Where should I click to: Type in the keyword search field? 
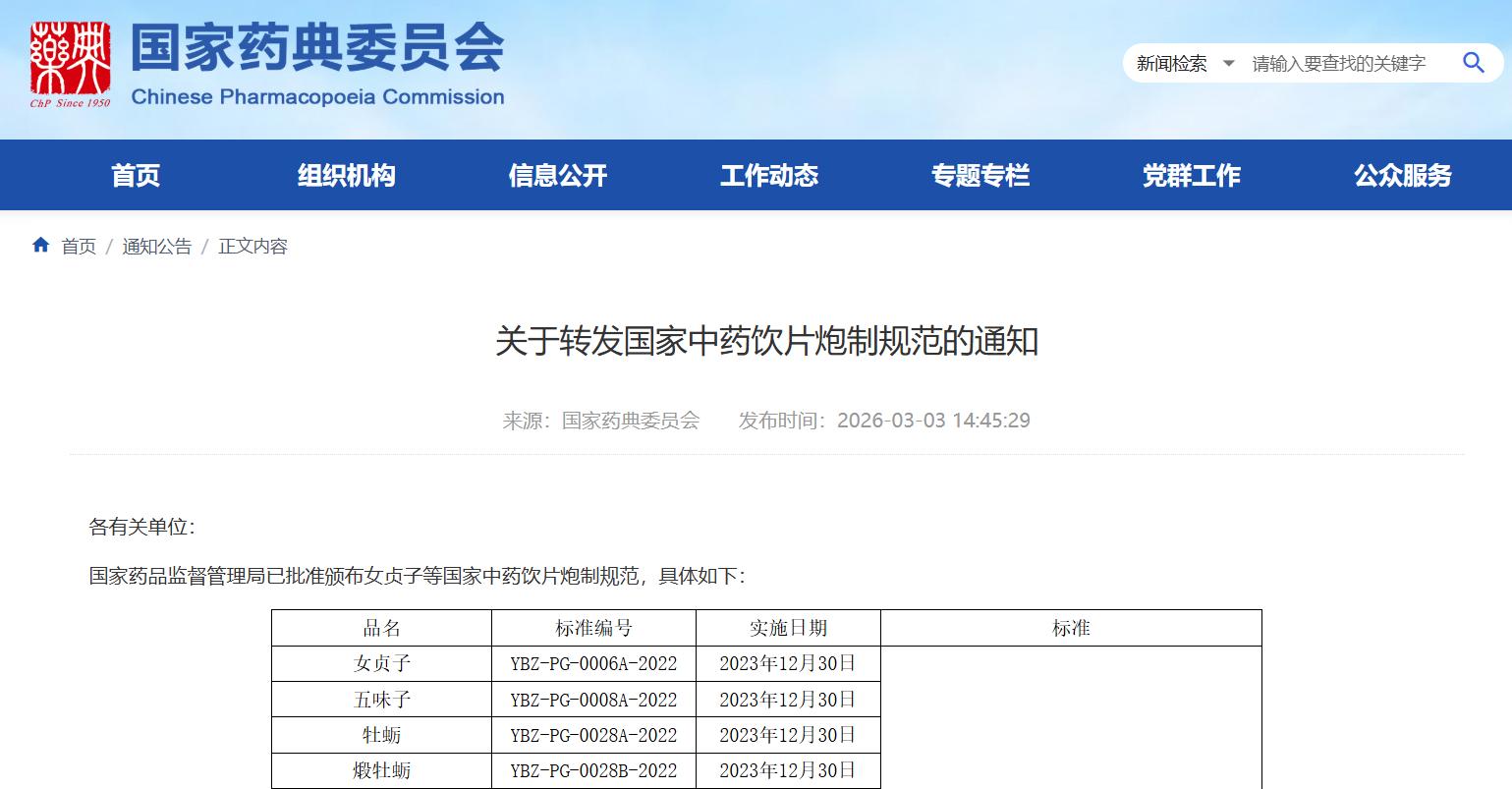[1340, 64]
